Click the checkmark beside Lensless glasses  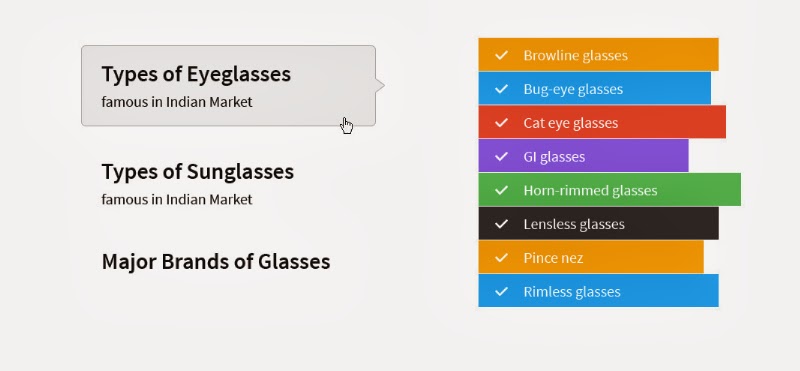coord(502,224)
